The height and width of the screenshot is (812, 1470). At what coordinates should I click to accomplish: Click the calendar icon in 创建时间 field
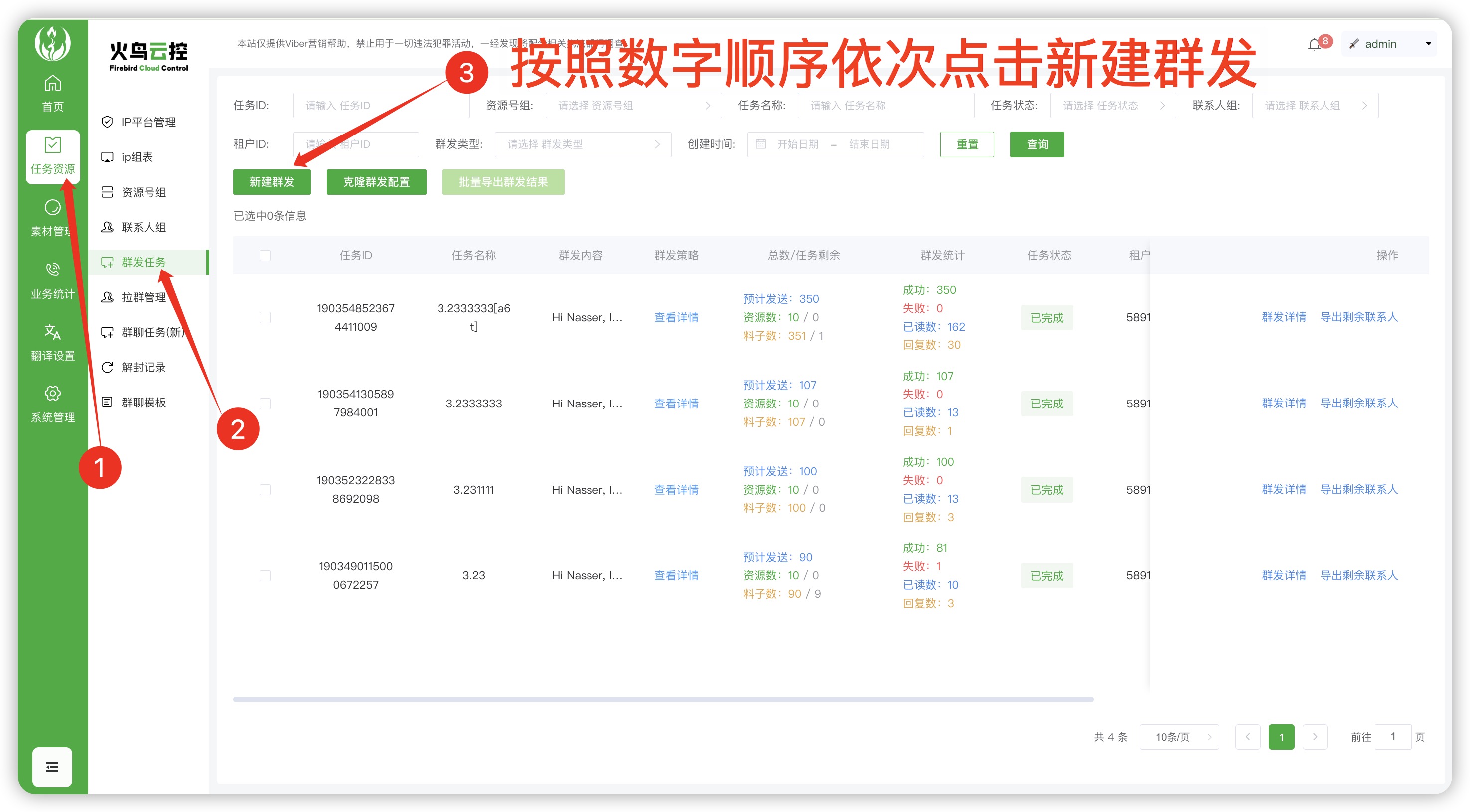pos(761,144)
